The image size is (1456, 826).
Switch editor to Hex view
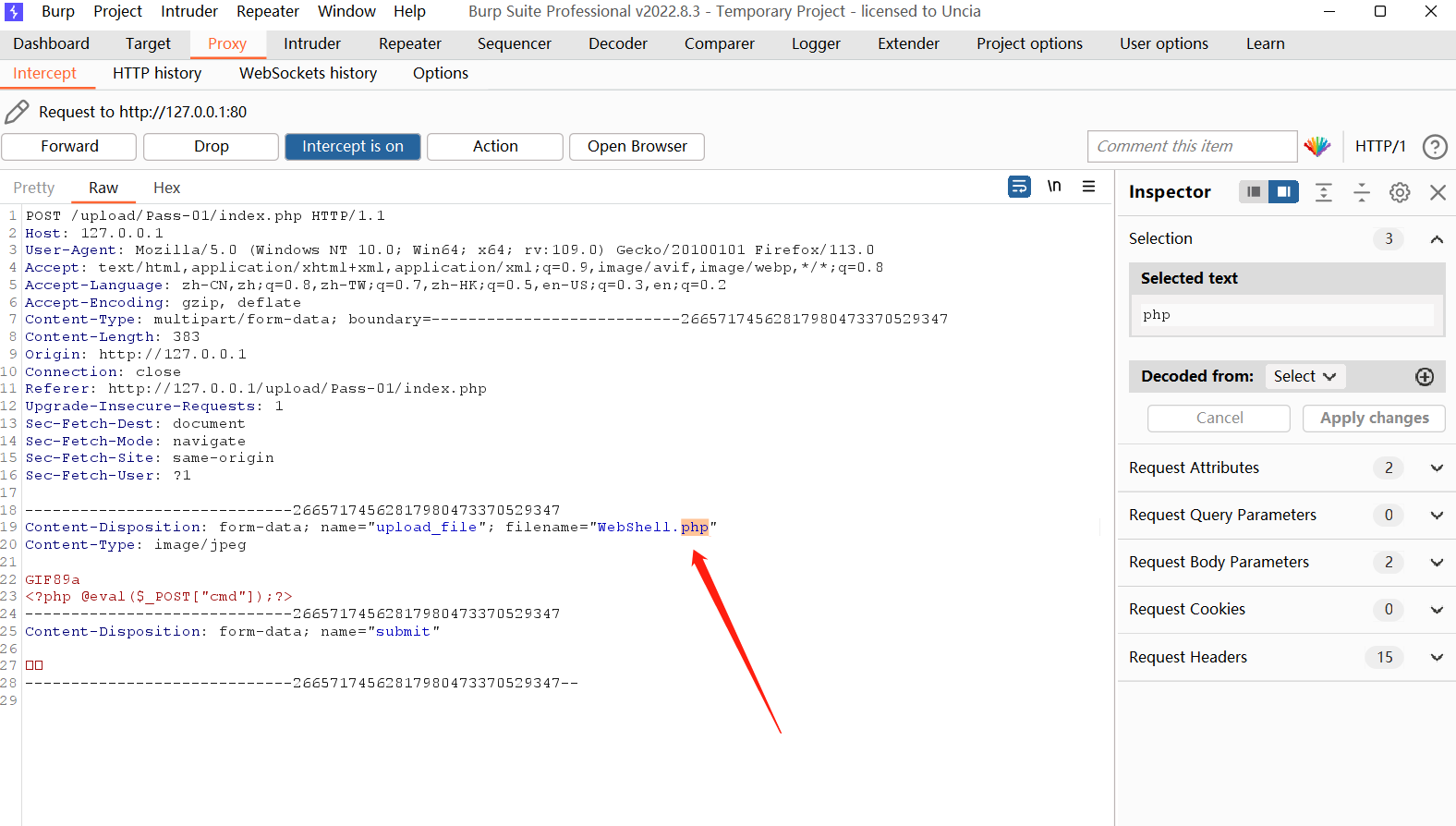[x=166, y=188]
